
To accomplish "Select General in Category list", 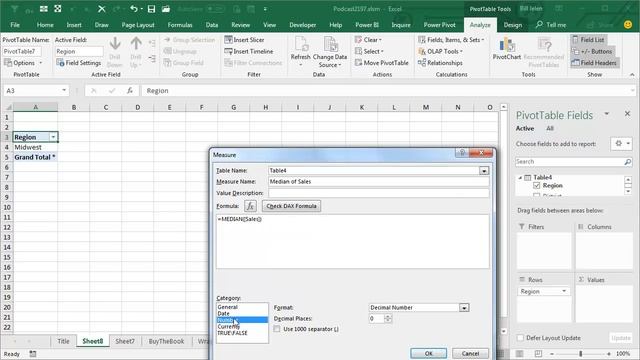I will (228, 307).
